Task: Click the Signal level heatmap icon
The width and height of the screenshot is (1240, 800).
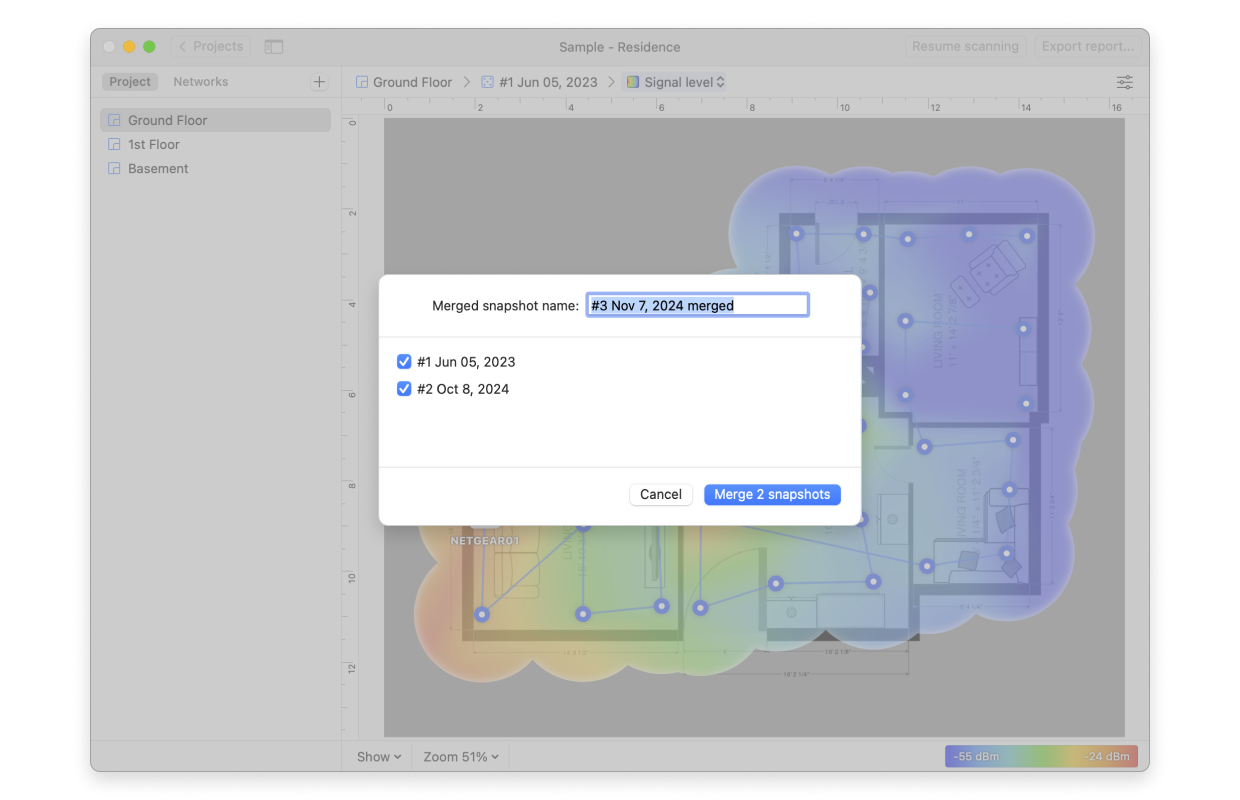Action: click(x=633, y=82)
